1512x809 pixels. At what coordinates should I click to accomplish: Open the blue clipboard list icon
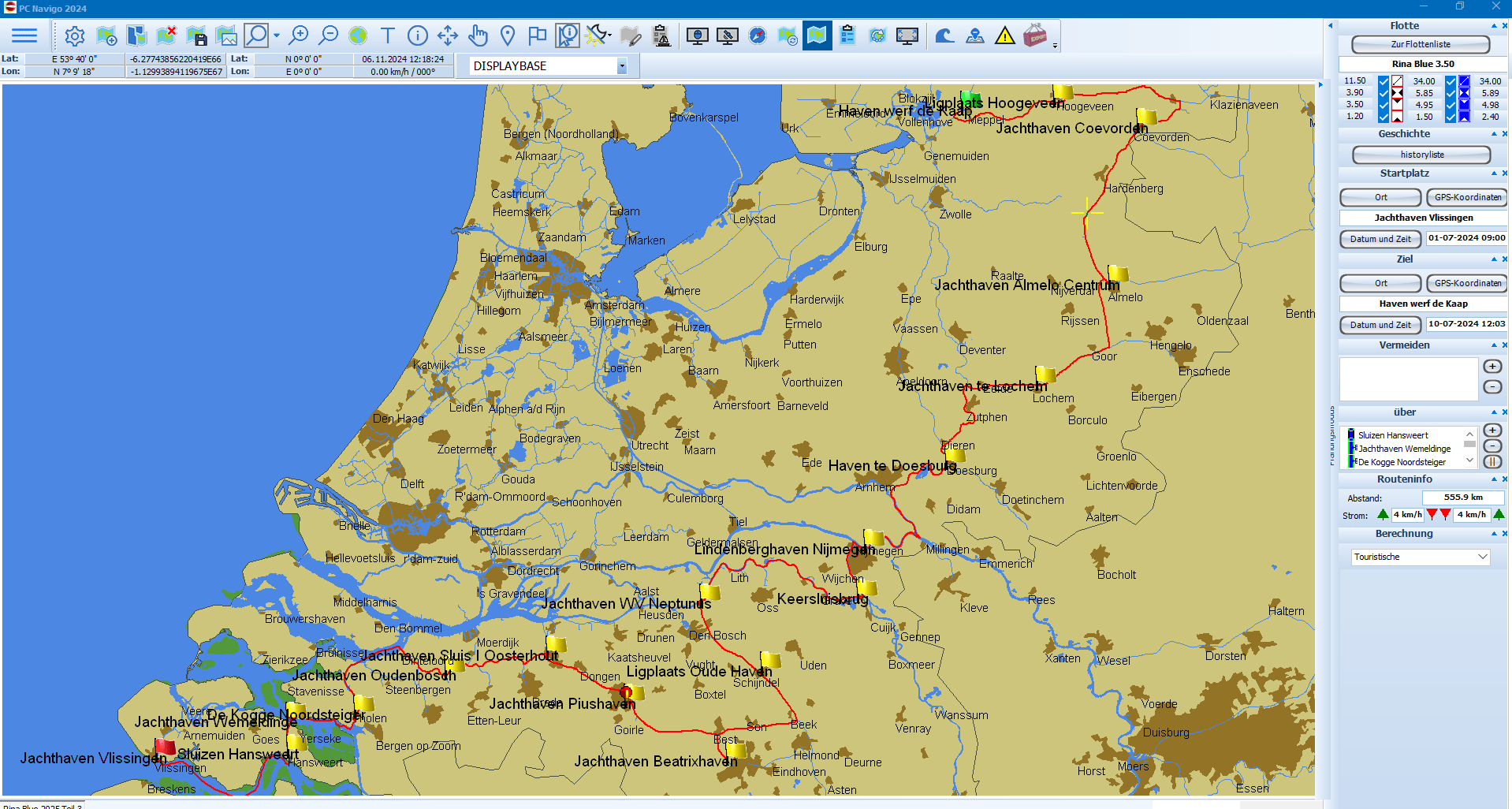pyautogui.click(x=847, y=35)
